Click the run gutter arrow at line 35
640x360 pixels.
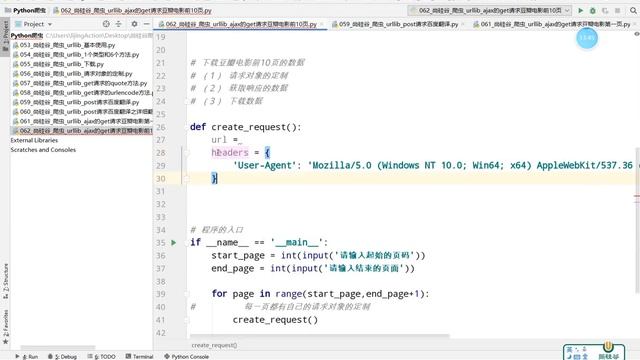pyautogui.click(x=173, y=242)
